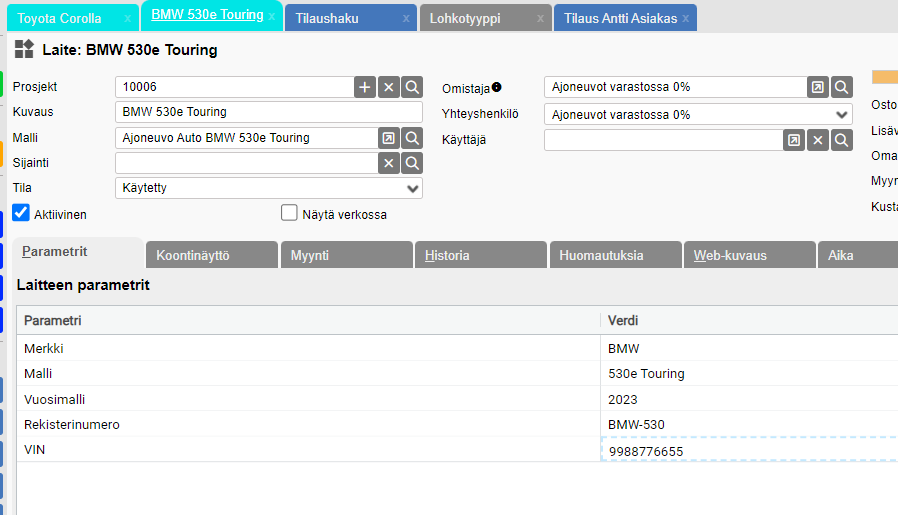
Task: Click the VIN value 9988776655 cell
Action: pyautogui.click(x=750, y=450)
